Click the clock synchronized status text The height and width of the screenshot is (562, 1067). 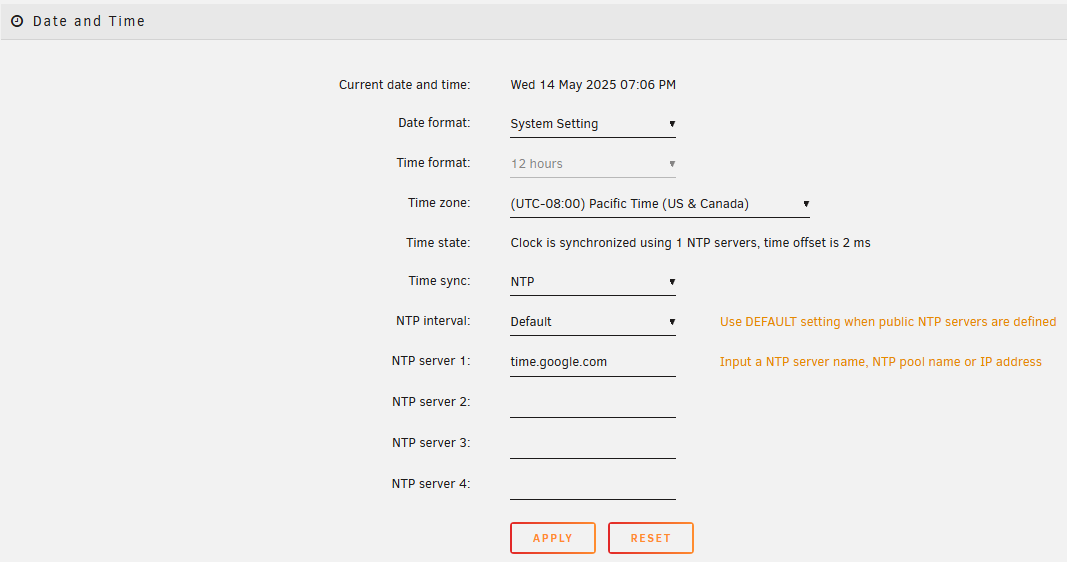coord(690,243)
